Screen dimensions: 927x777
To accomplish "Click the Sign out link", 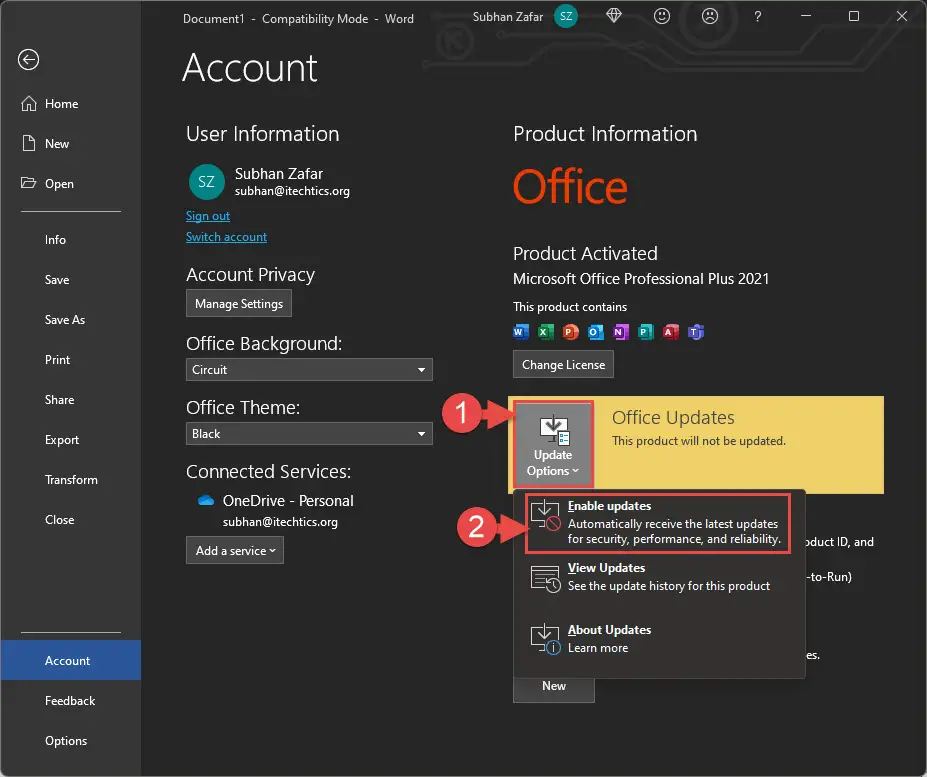I will point(208,216).
